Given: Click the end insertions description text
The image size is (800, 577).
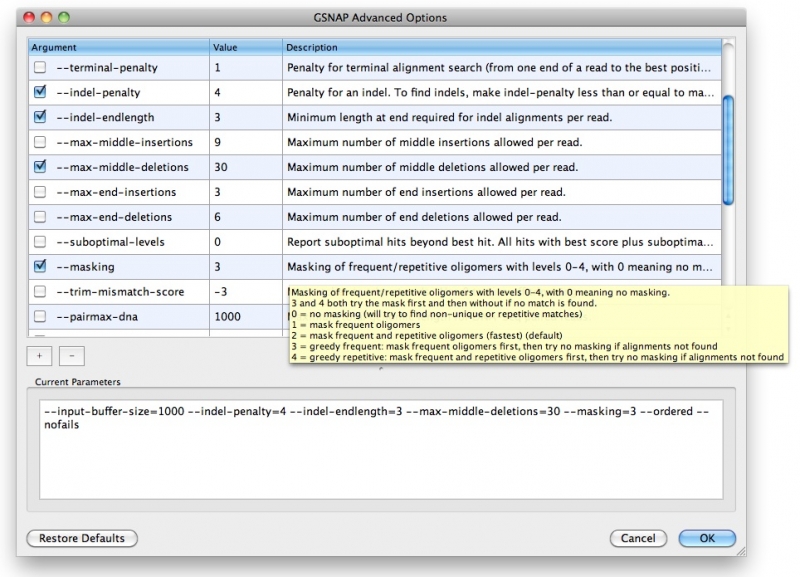Looking at the screenshot, I should tap(426, 192).
